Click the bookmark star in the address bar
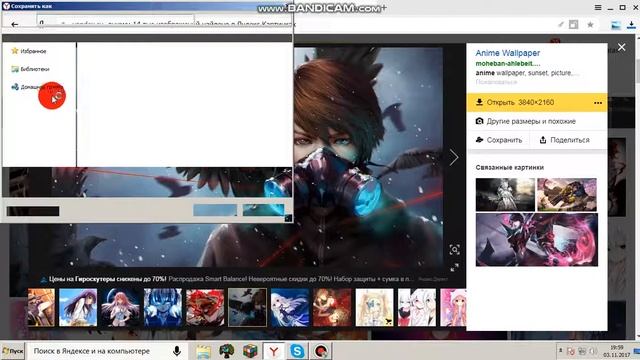Viewport: 640px width, 360px height. [590, 25]
